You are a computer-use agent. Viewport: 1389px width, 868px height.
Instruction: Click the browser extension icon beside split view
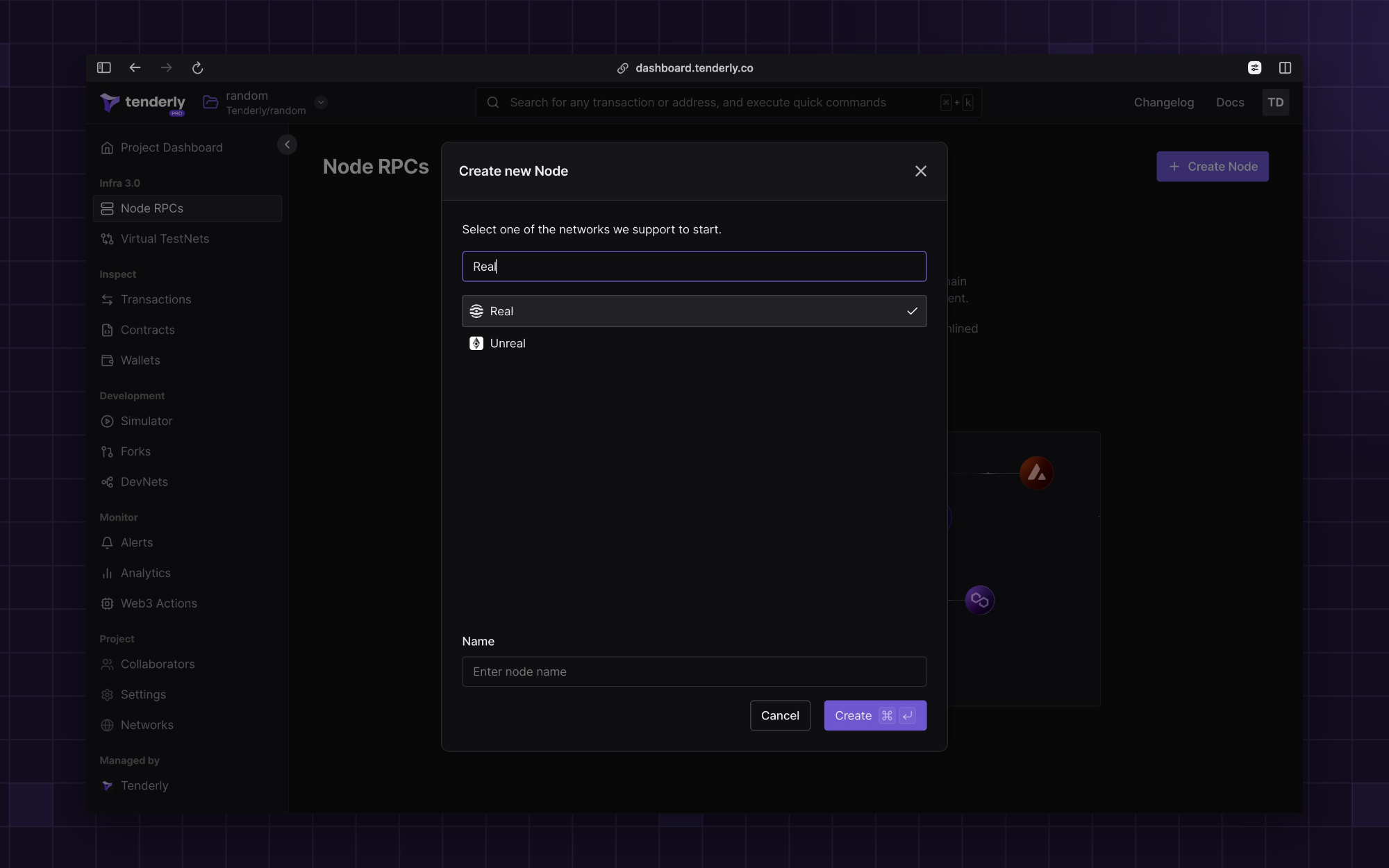tap(1254, 67)
